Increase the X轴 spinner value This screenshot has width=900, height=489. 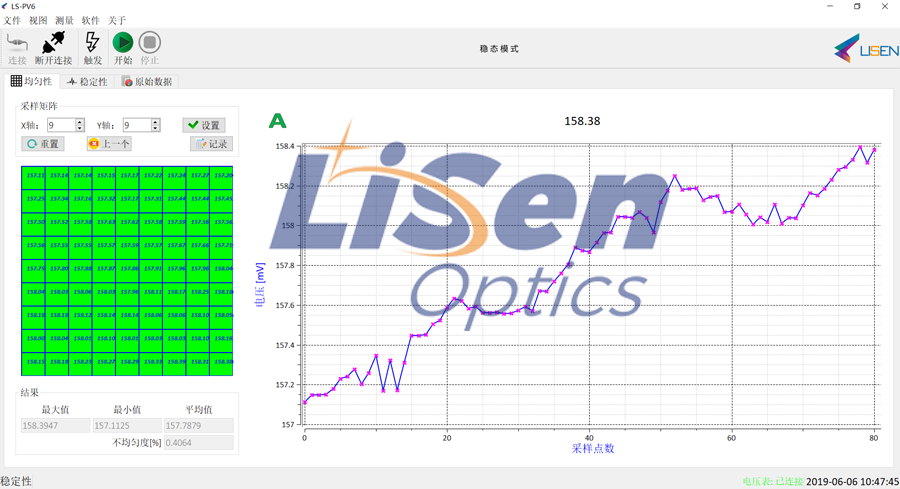80,122
